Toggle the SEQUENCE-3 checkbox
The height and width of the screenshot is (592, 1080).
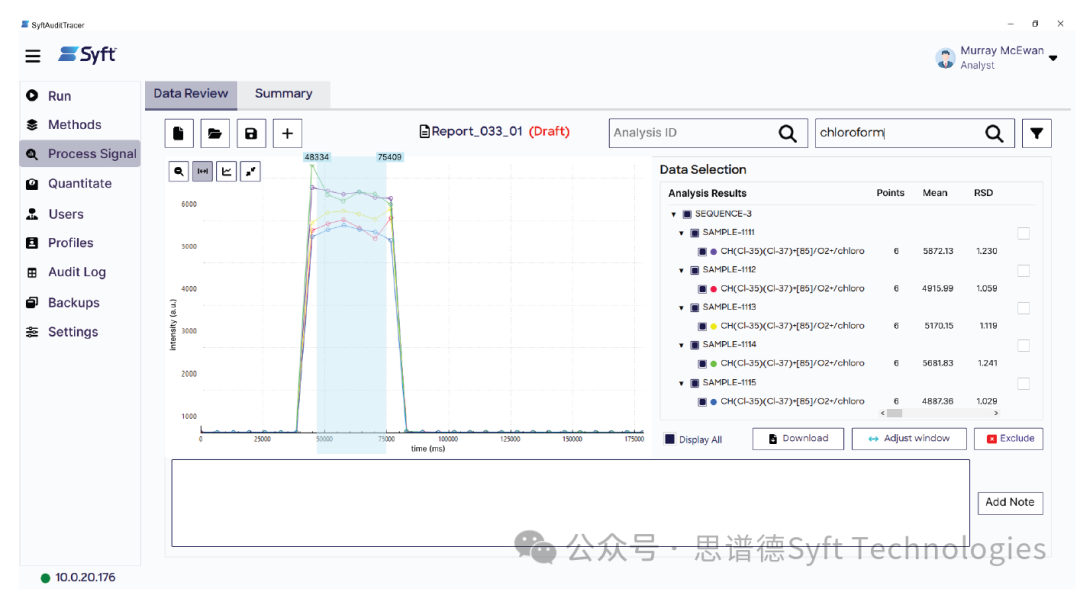coord(687,214)
